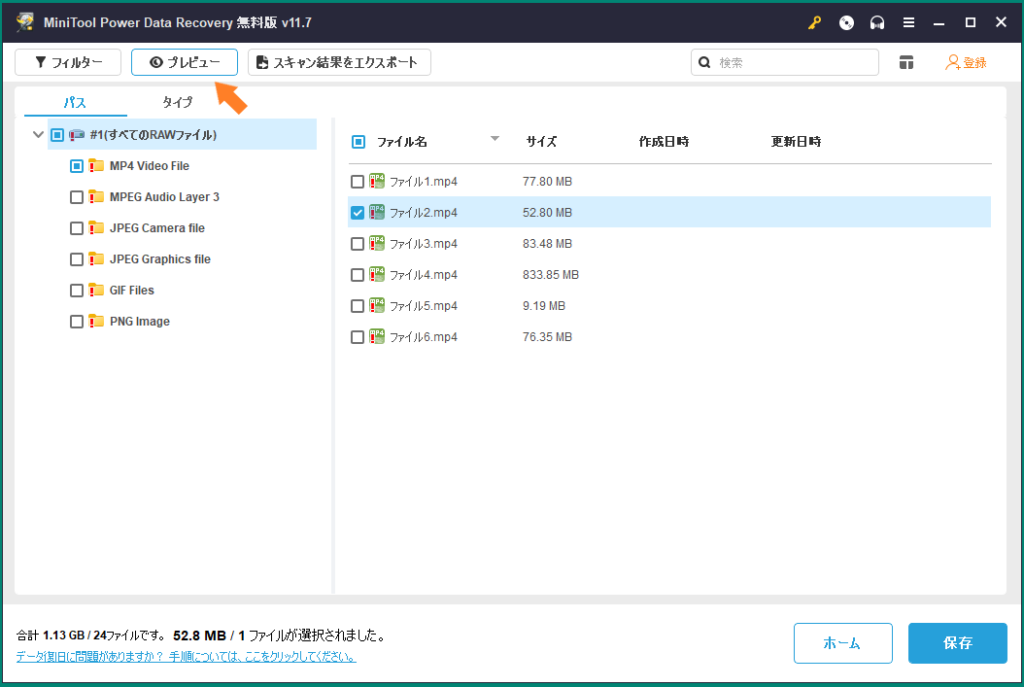Open the bootable media disc icon
The width and height of the screenshot is (1024, 687).
pos(846,21)
